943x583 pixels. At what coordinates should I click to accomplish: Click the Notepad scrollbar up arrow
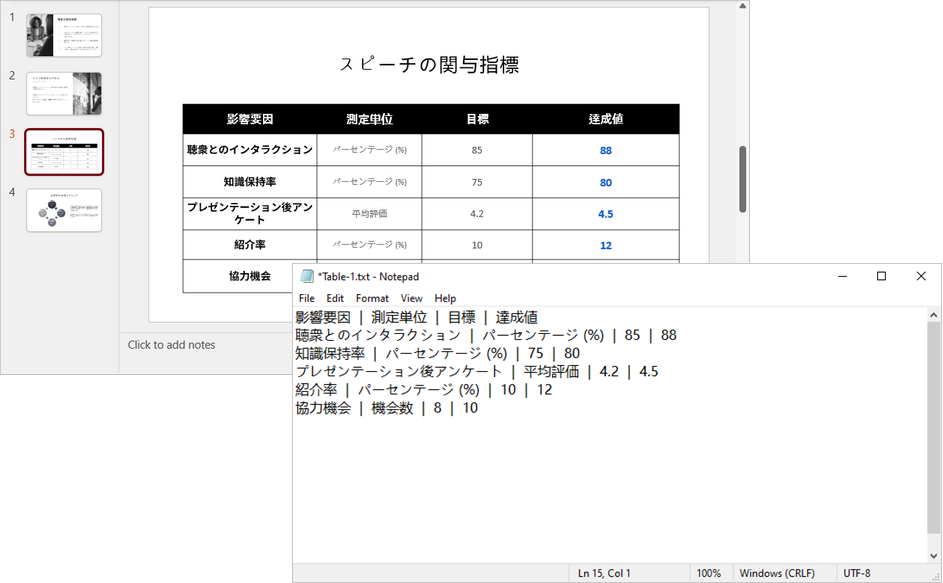point(933,315)
